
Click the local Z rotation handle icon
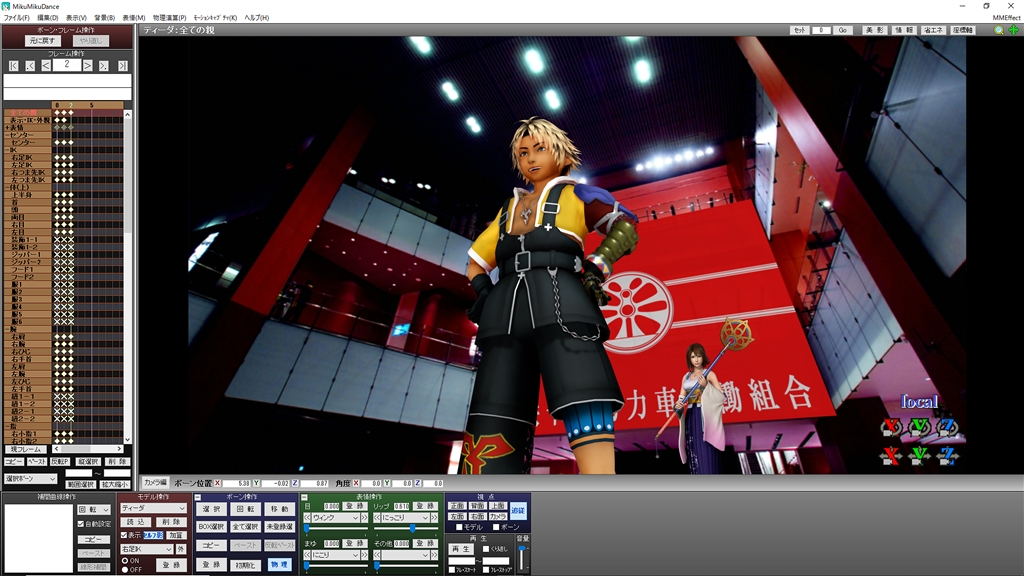click(948, 428)
